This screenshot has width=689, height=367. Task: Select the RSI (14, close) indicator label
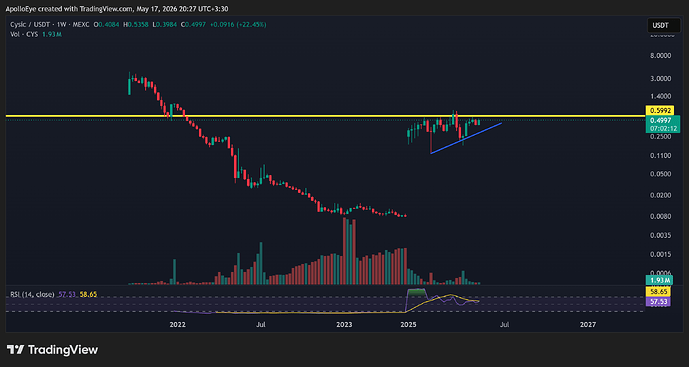pyautogui.click(x=32, y=294)
